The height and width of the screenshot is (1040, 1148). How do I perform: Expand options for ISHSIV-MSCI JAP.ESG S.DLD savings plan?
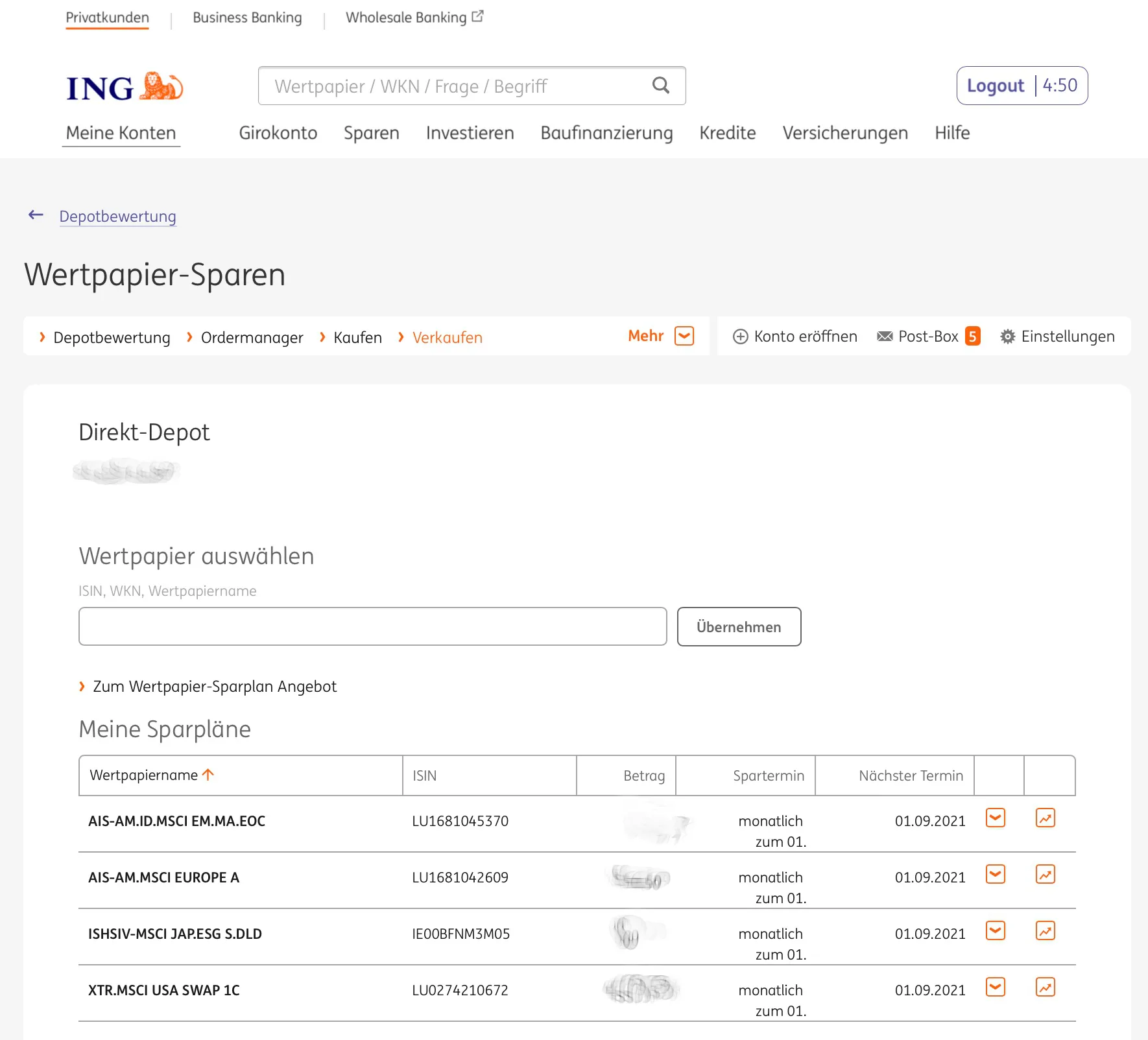(996, 931)
